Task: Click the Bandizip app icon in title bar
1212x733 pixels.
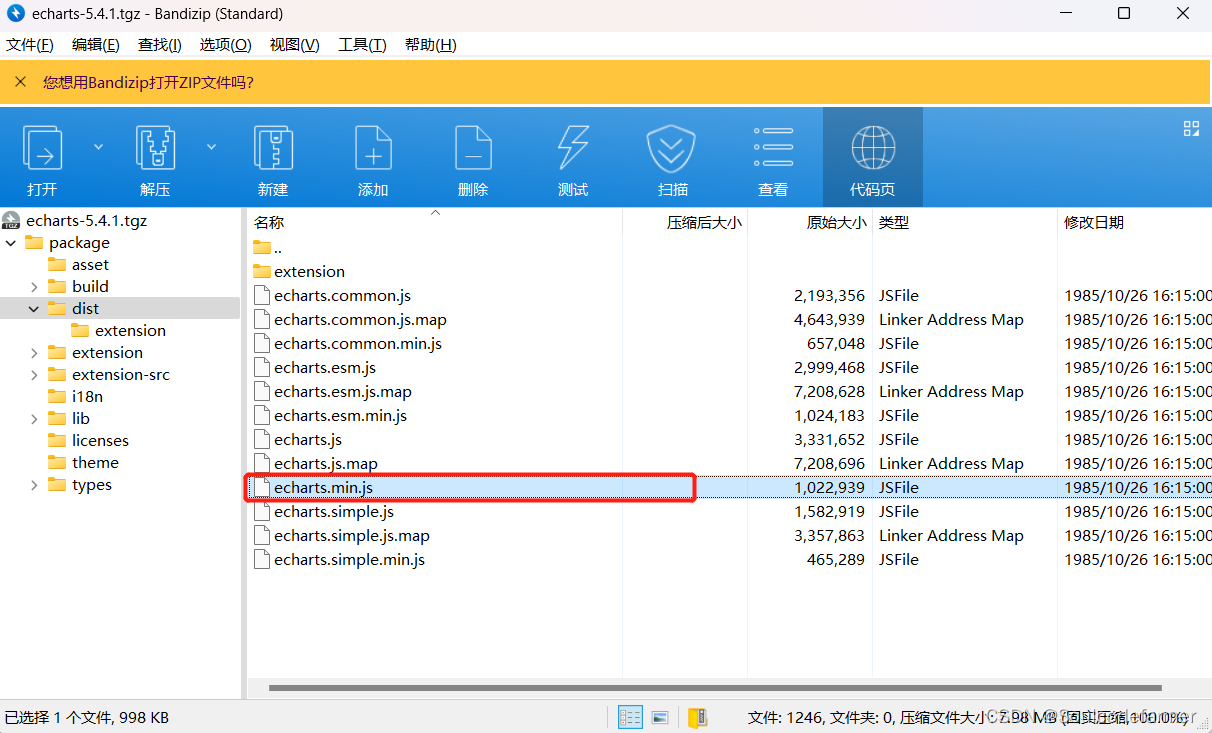Action: [x=15, y=14]
